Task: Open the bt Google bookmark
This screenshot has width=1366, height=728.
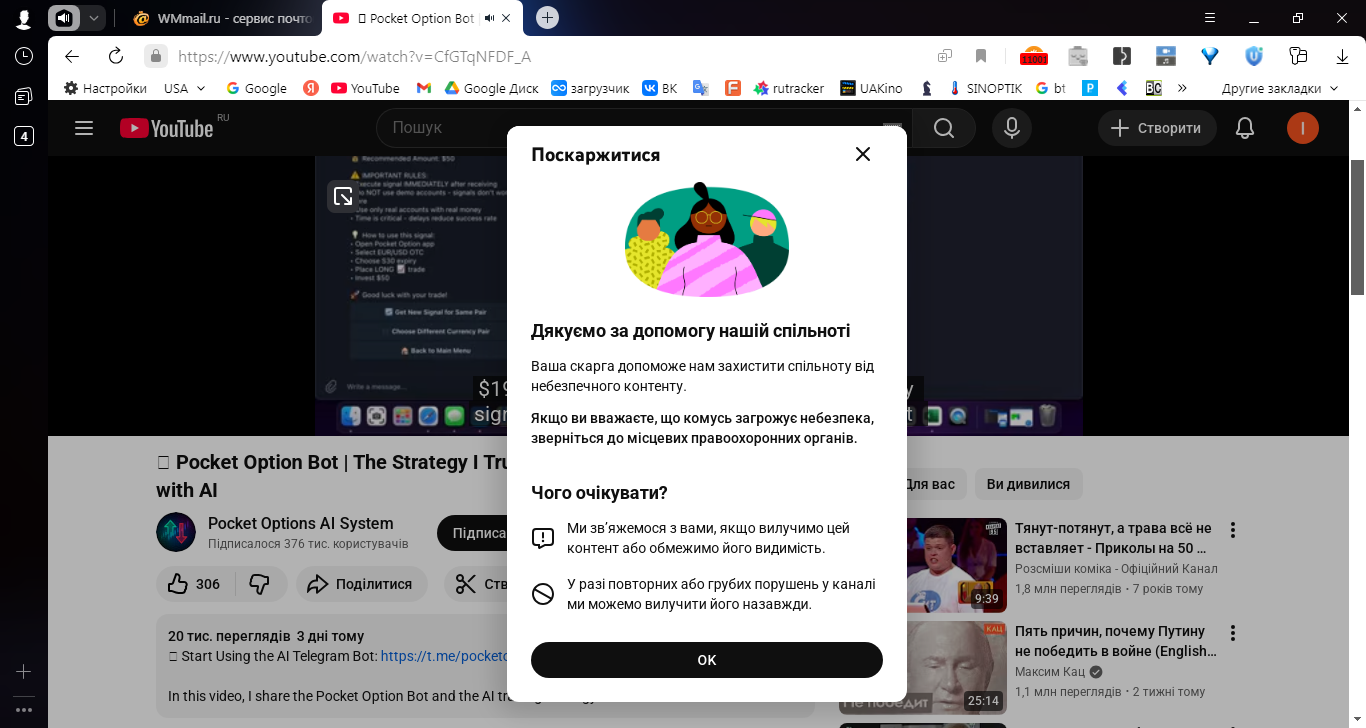Action: (x=1051, y=88)
